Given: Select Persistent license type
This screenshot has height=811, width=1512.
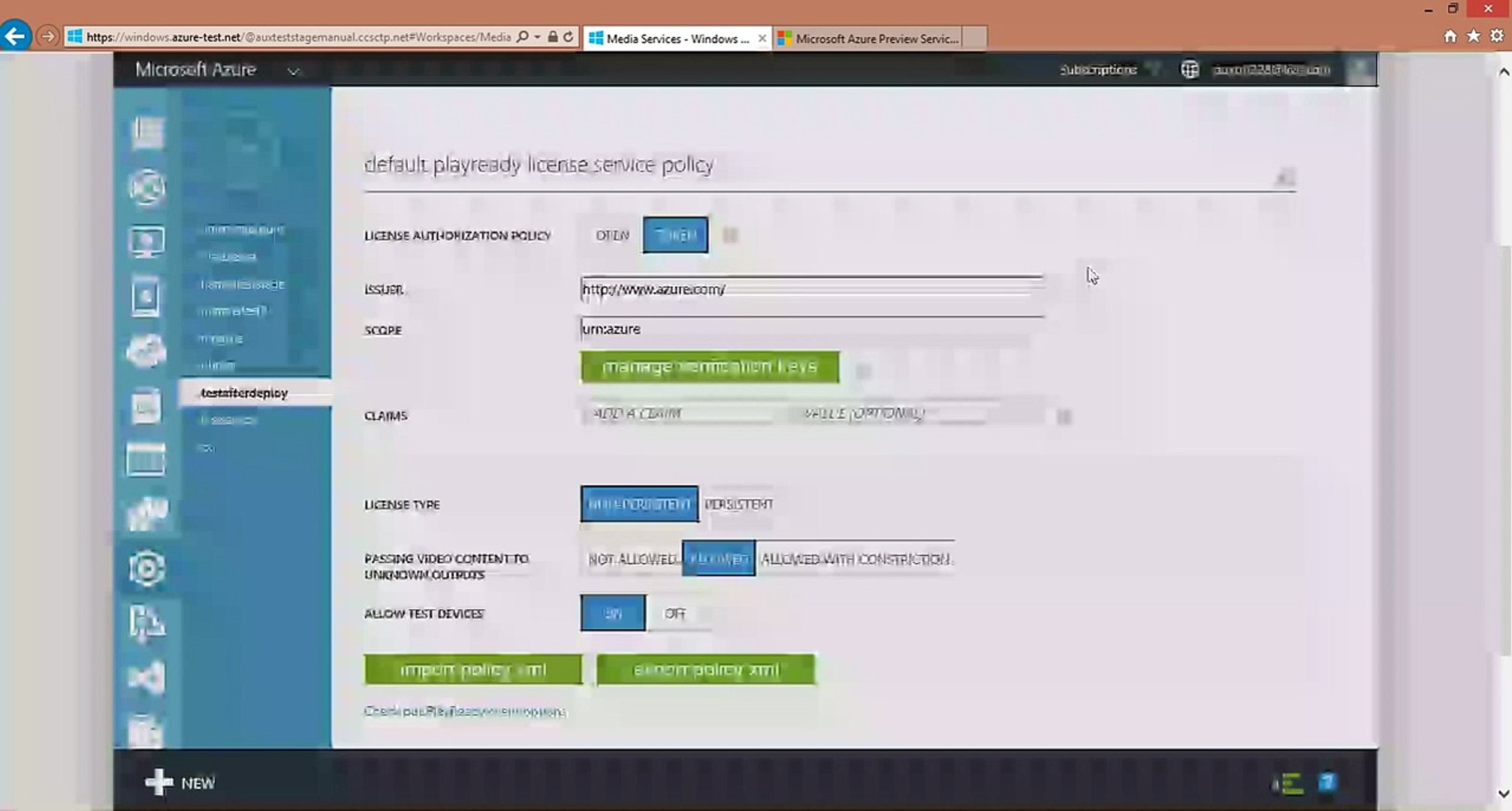Looking at the screenshot, I should (x=738, y=504).
